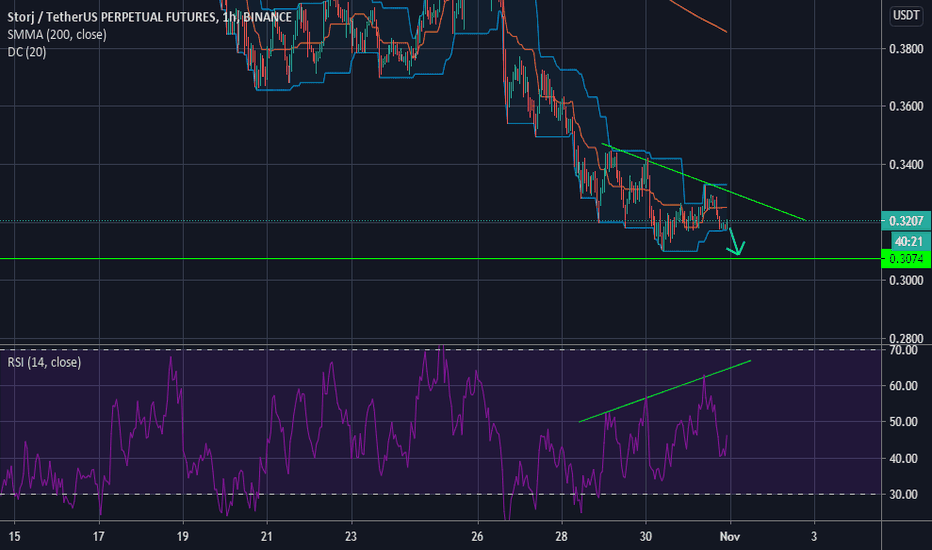Click the green horizontal line price label 0.3074
Screen dimensions: 932x550
(906, 259)
